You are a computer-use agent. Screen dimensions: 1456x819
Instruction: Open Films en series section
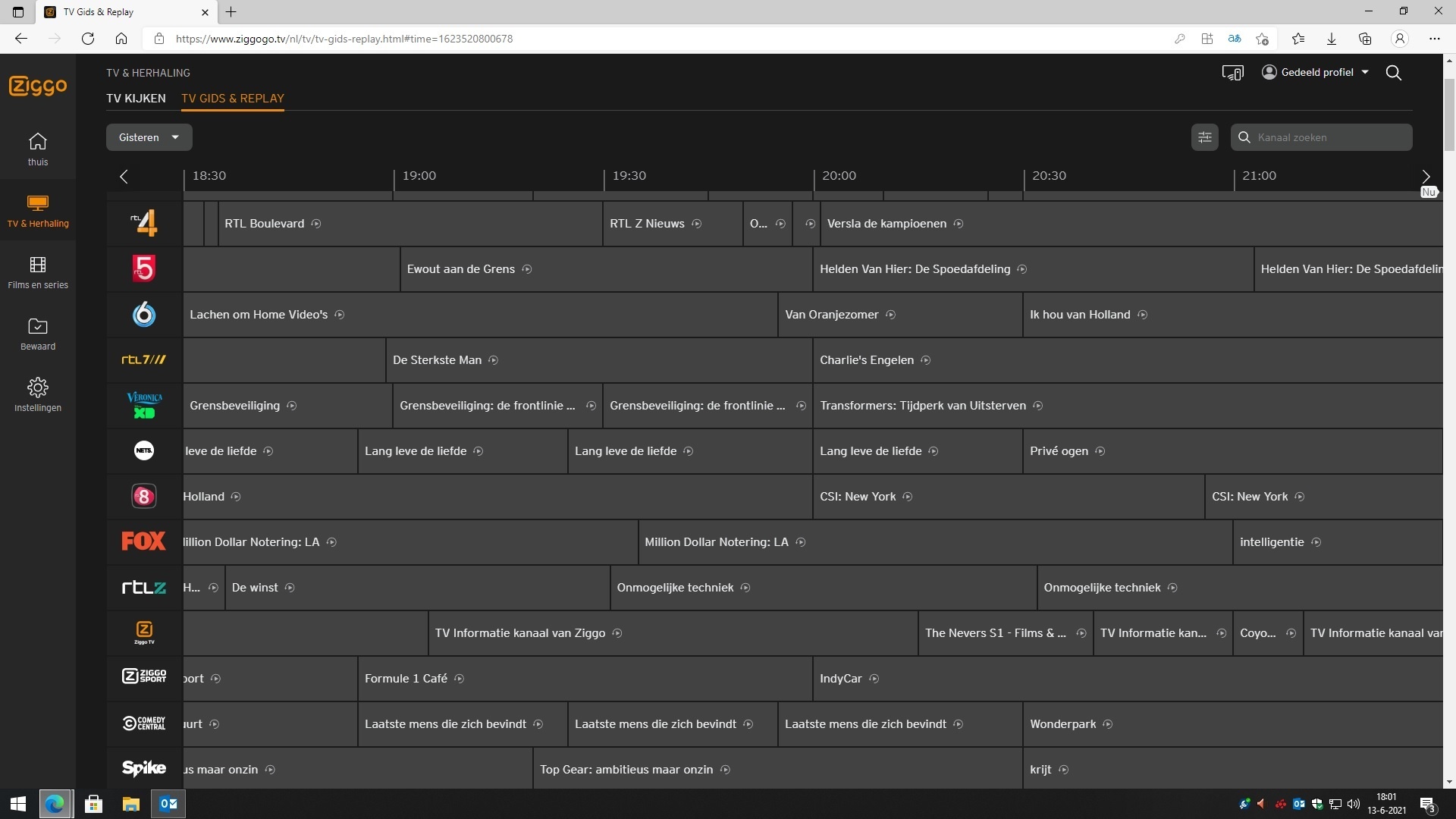[38, 272]
